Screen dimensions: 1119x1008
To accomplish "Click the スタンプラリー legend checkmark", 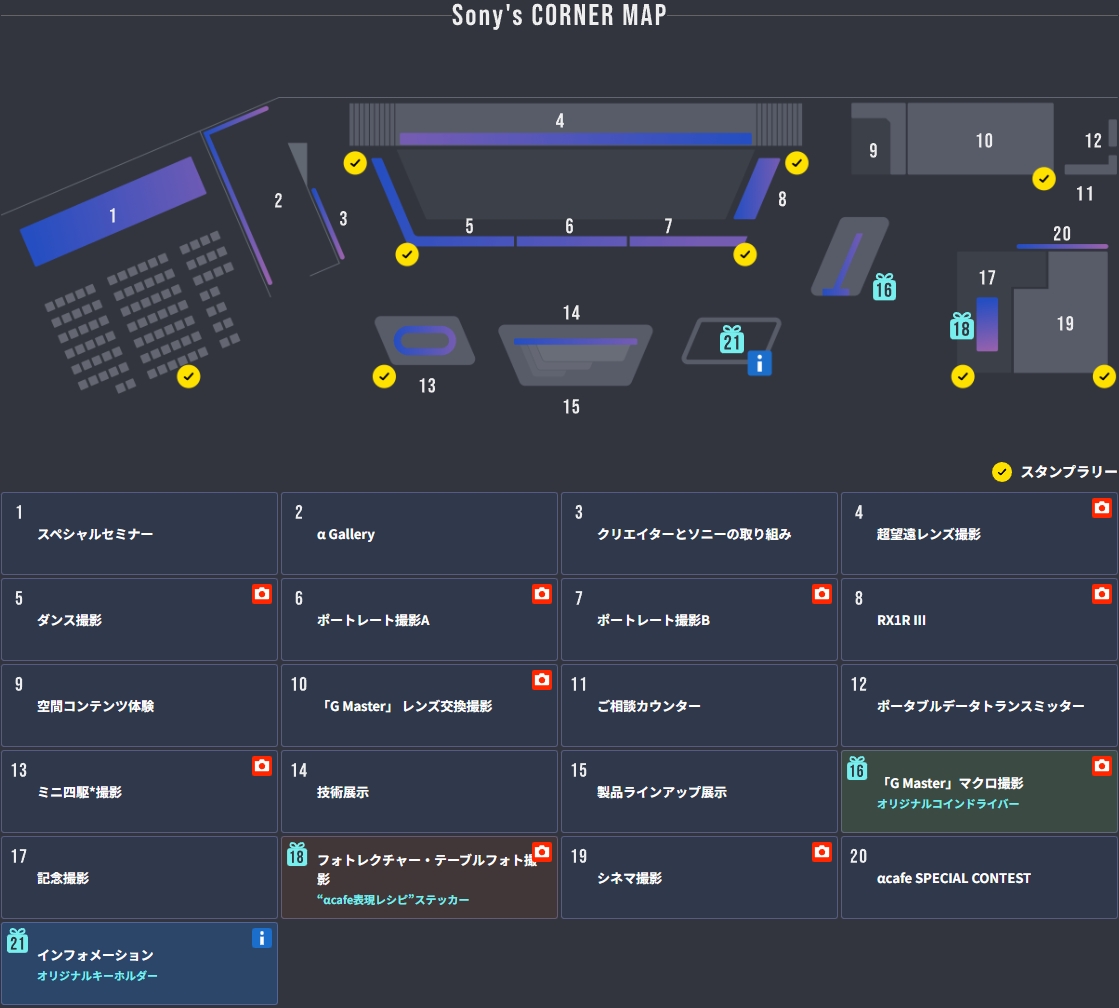I will point(1002,472).
